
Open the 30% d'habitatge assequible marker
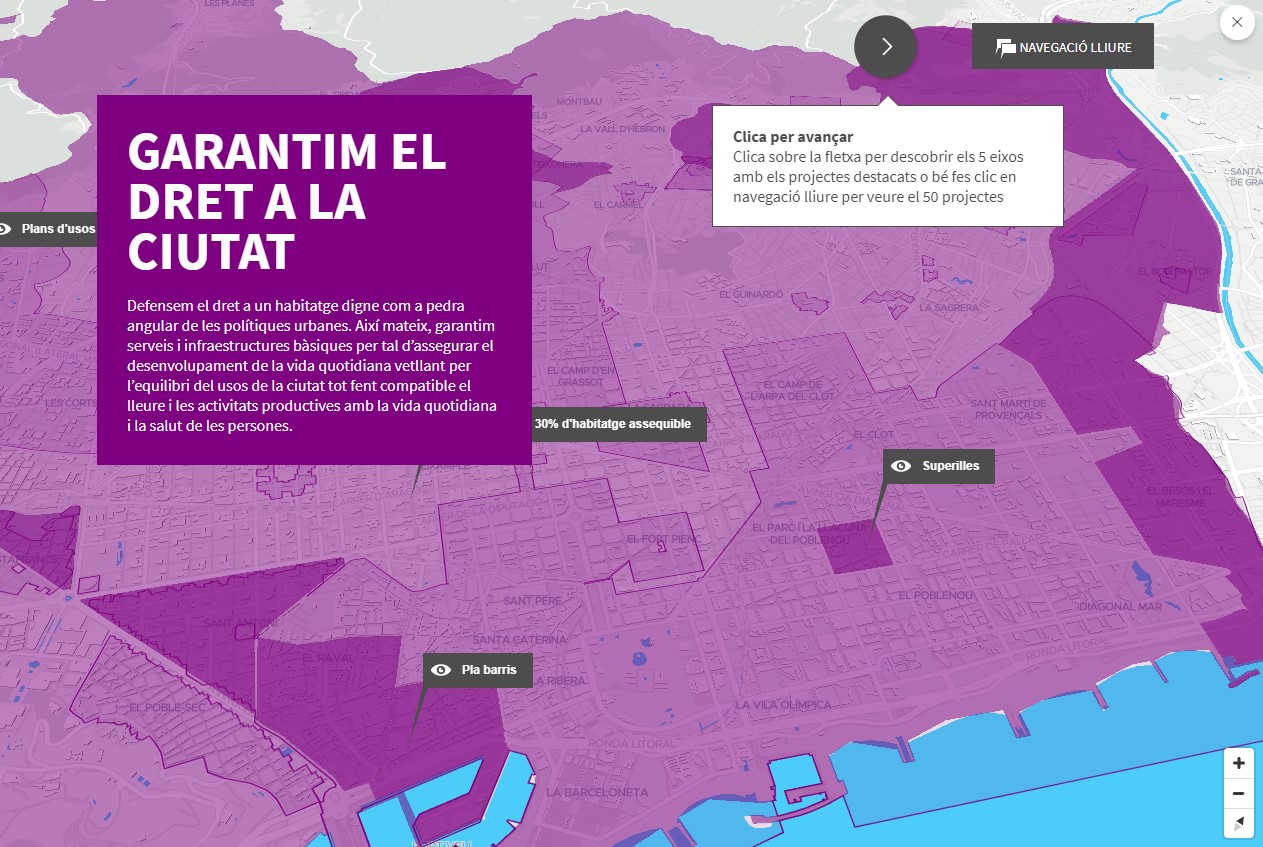click(612, 424)
